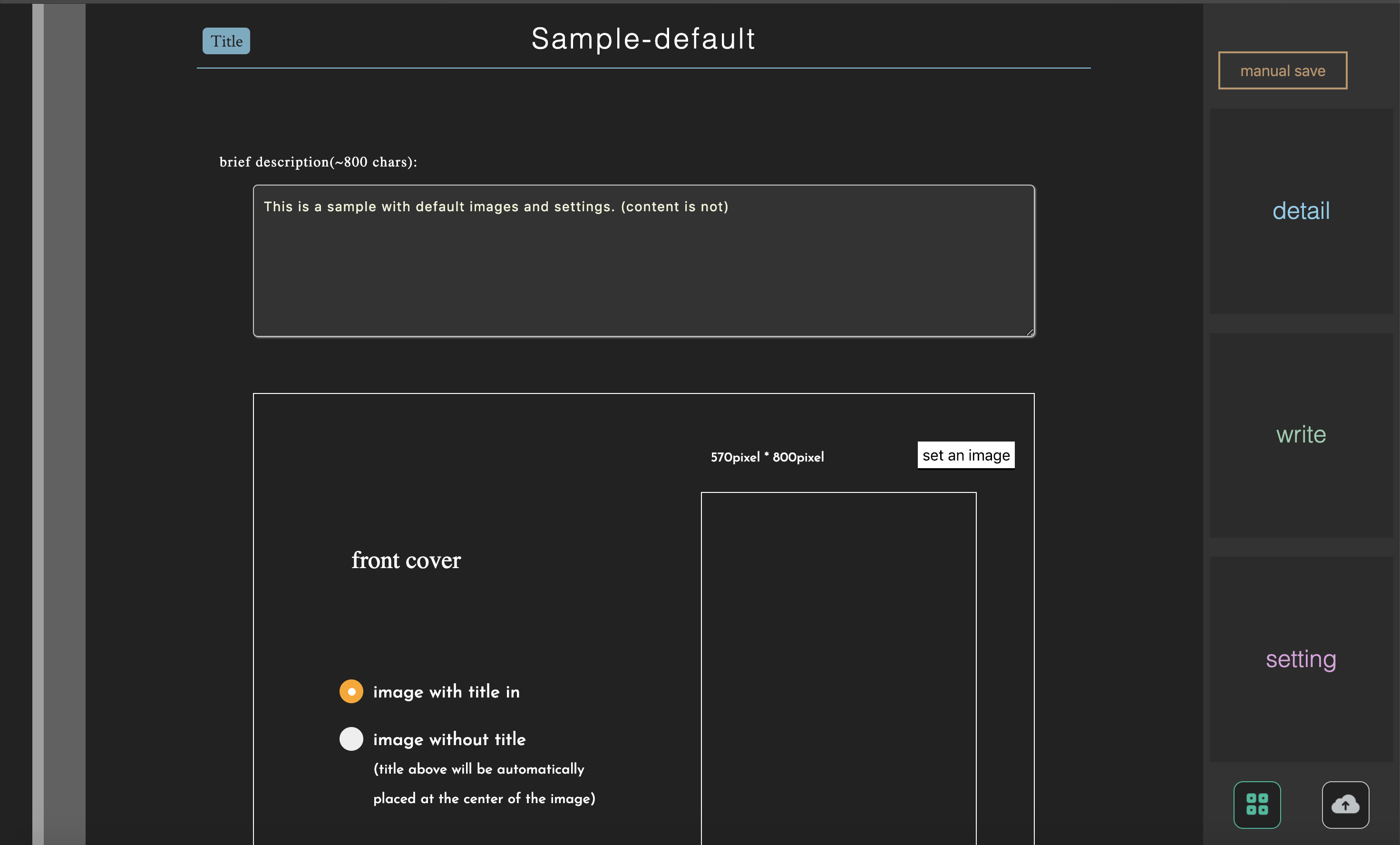The width and height of the screenshot is (1400, 845).
Task: Click the 'front cover' heading text
Action: [x=406, y=560]
